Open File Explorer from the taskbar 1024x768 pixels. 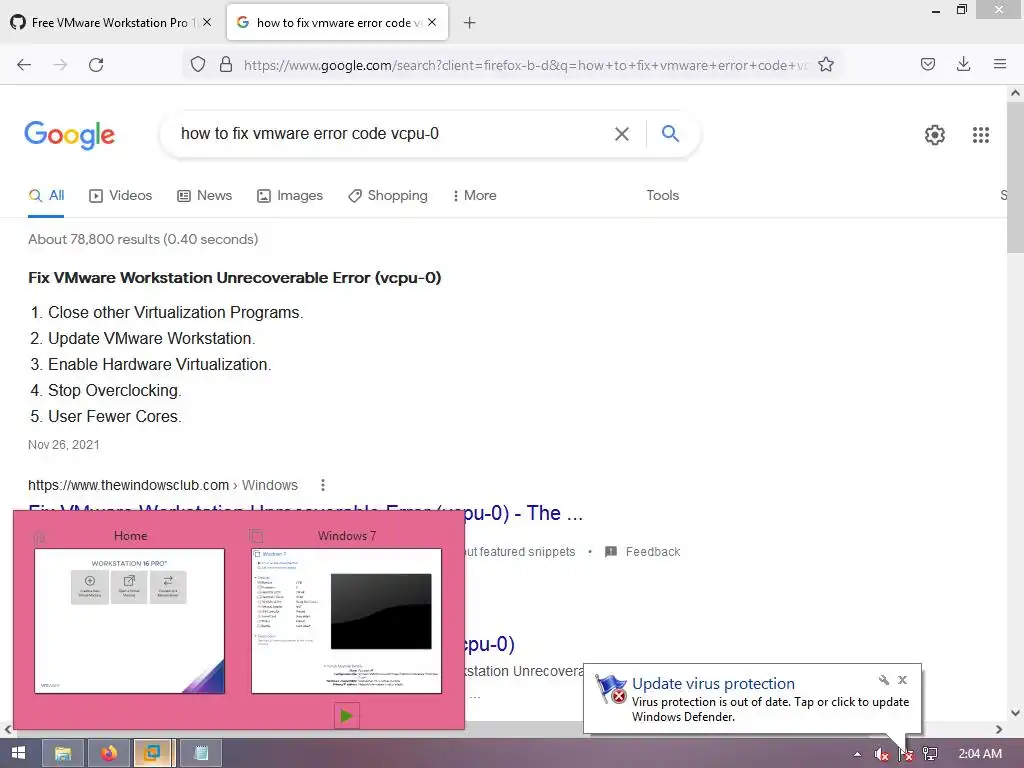(x=63, y=753)
